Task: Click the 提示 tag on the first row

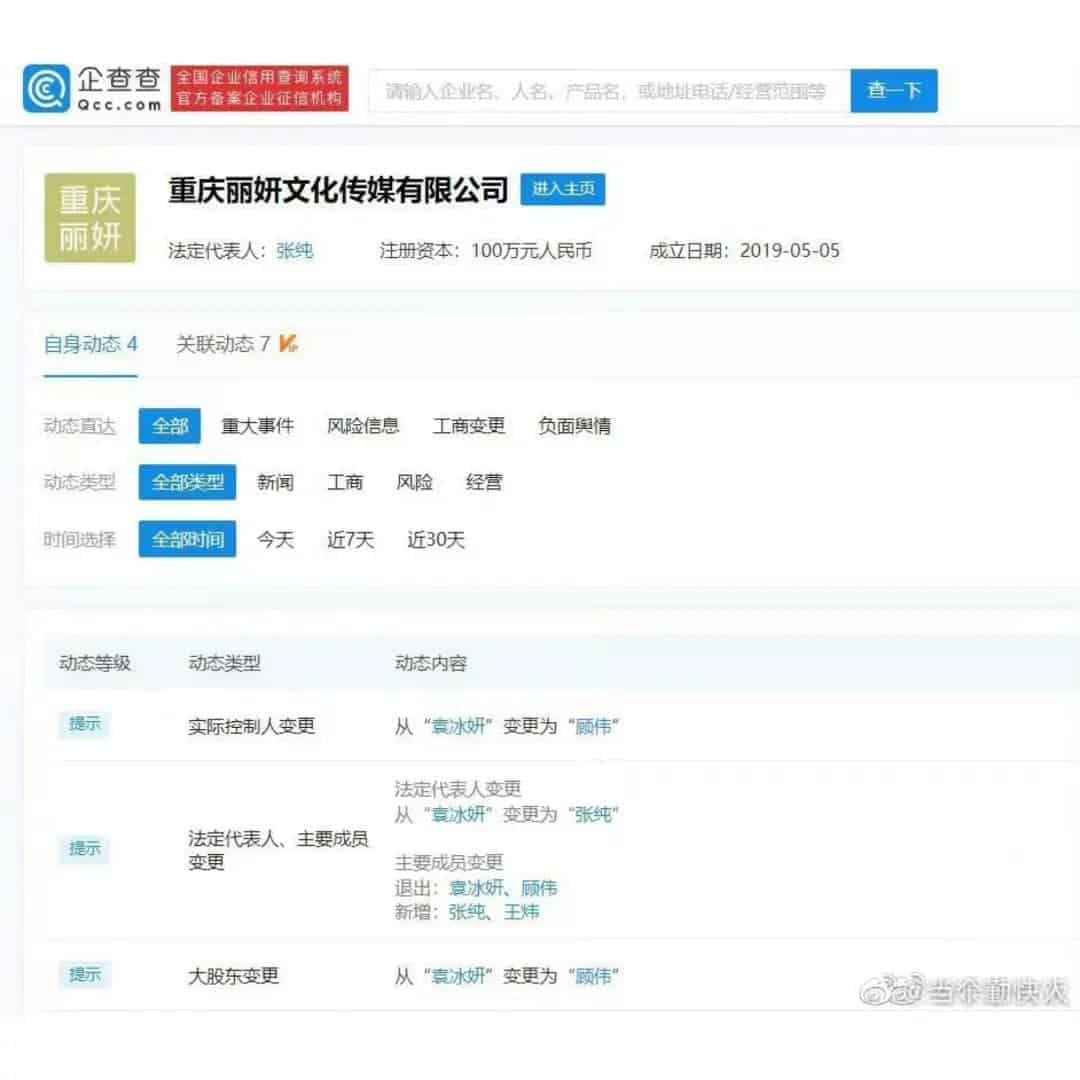Action: pyautogui.click(x=84, y=725)
